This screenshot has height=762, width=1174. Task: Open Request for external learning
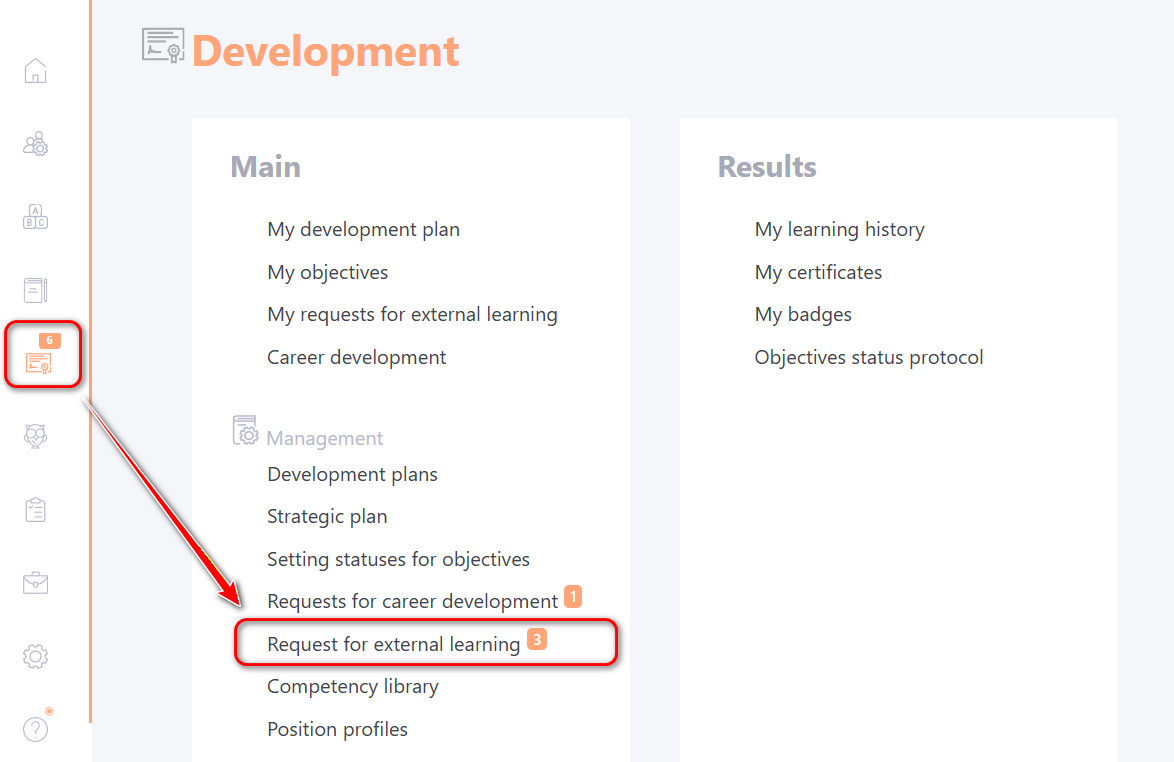click(x=393, y=644)
